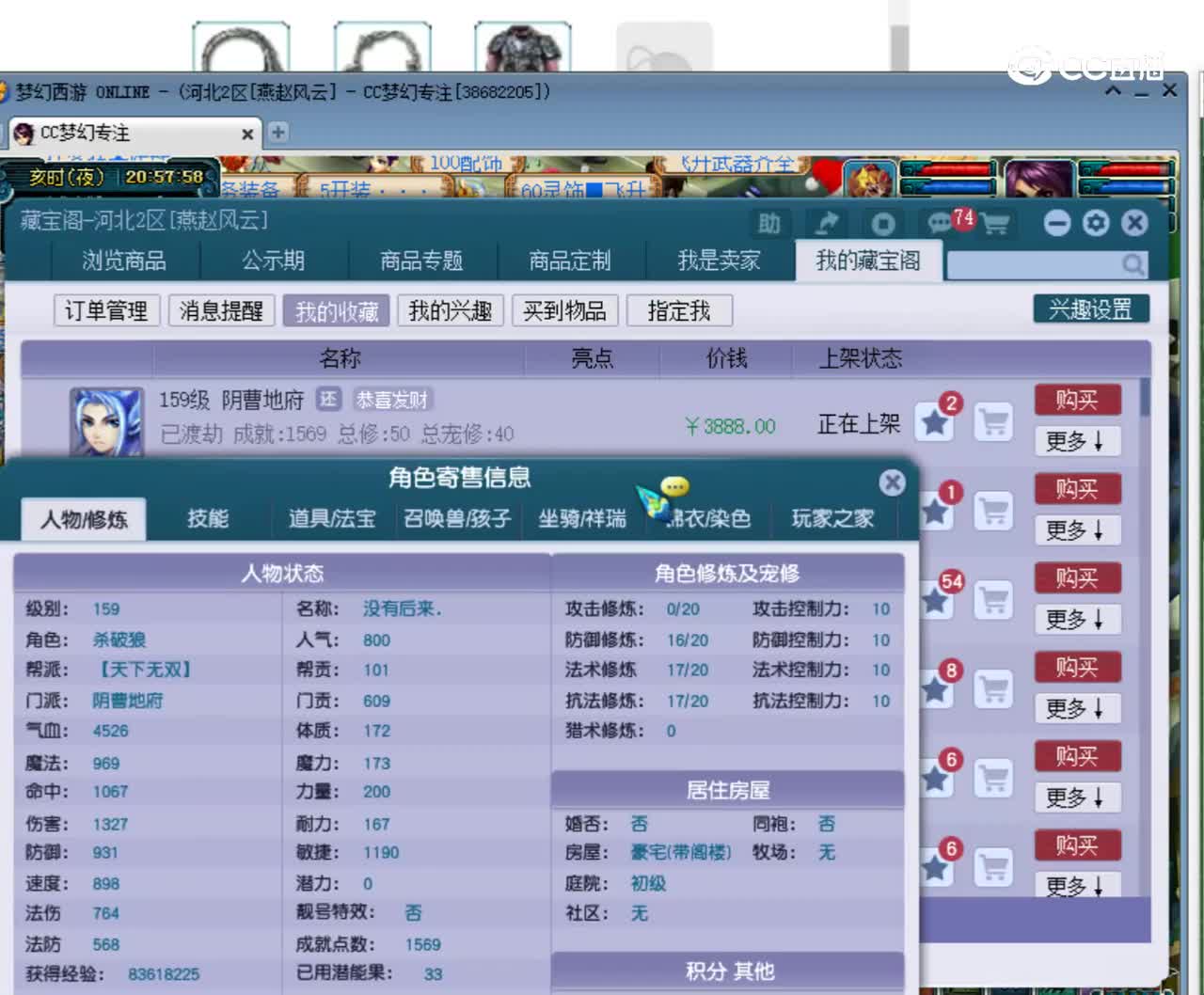Open 订单管理 section
The height and width of the screenshot is (995, 1204).
(x=106, y=310)
